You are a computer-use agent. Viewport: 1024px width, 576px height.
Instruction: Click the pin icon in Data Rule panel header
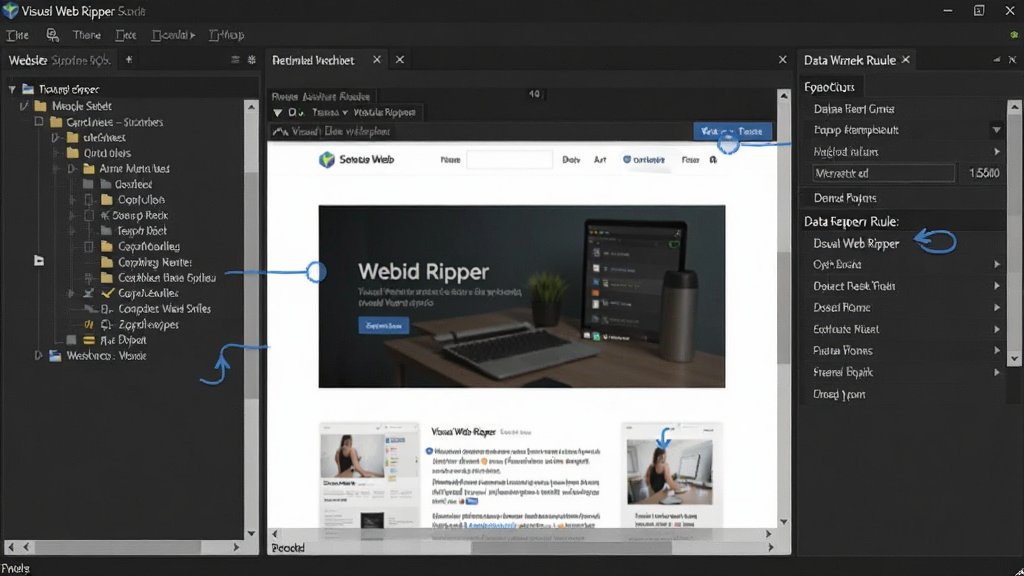[x=997, y=59]
